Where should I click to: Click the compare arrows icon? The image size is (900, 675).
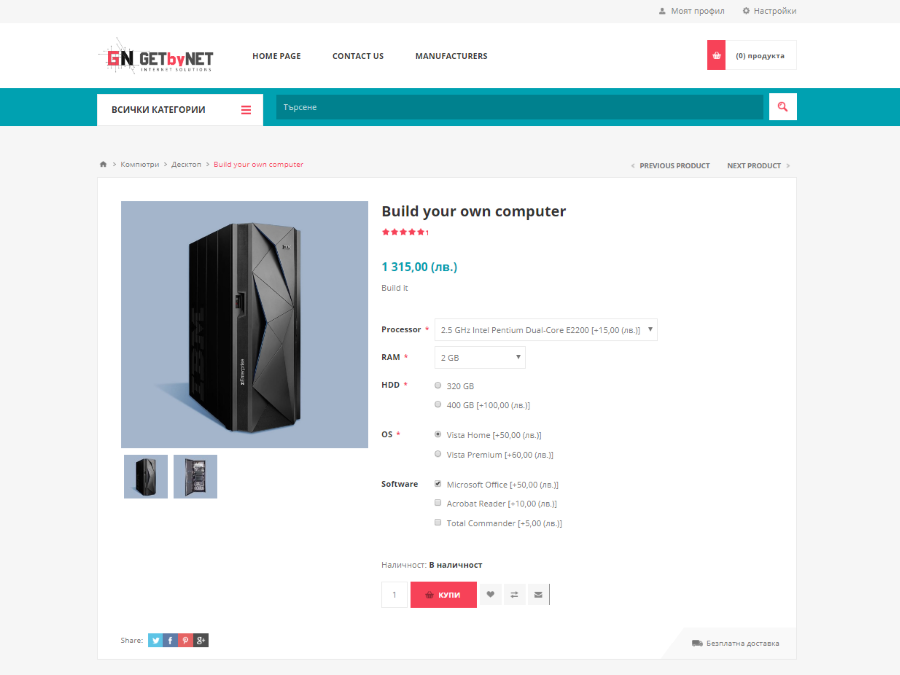[514, 595]
